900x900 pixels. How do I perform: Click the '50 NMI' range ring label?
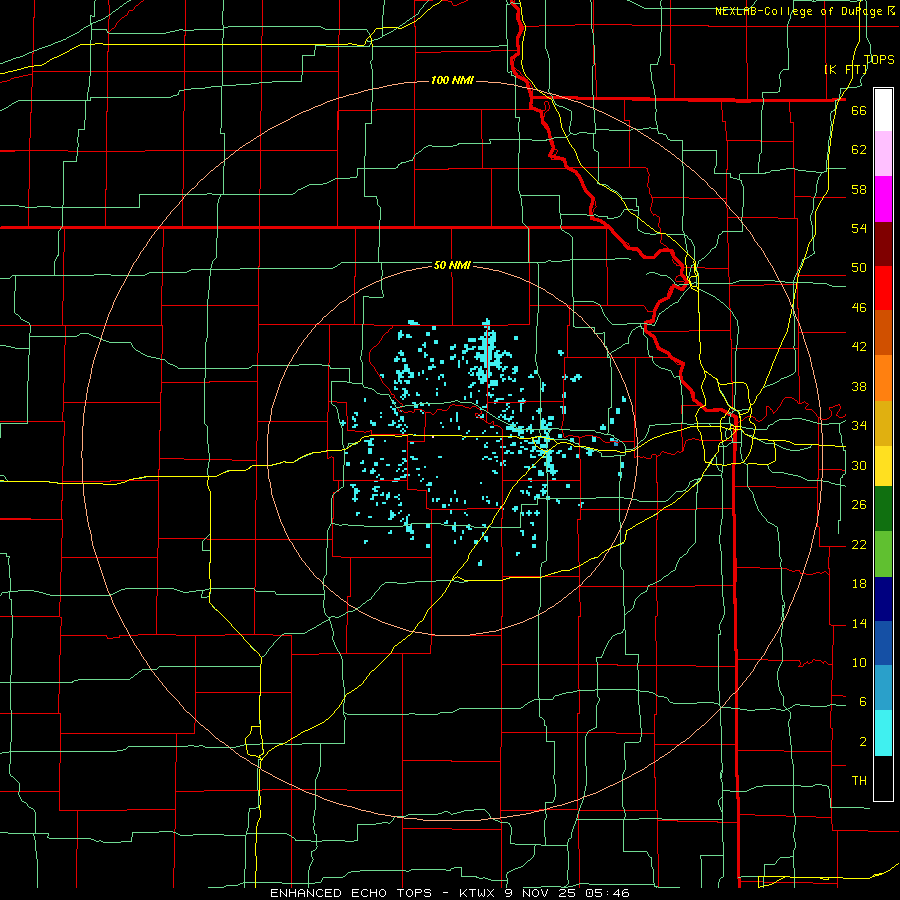tap(452, 265)
